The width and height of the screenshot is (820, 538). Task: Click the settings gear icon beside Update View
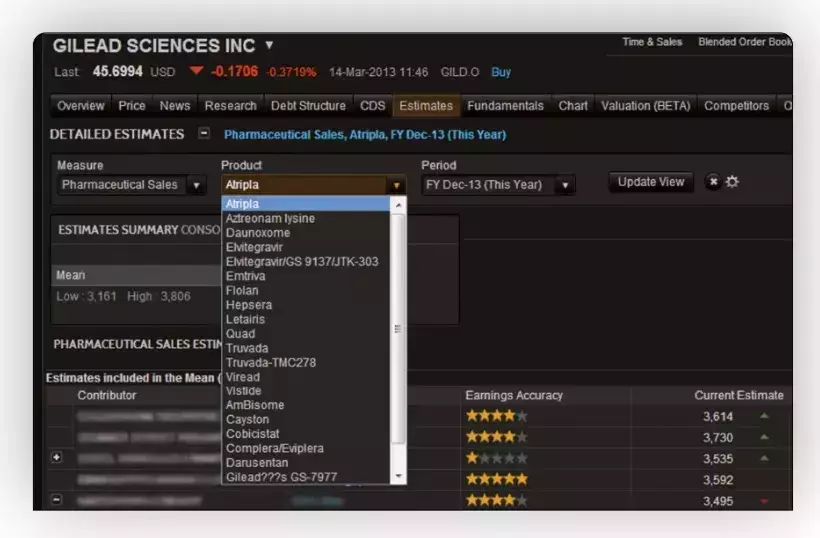(x=732, y=181)
